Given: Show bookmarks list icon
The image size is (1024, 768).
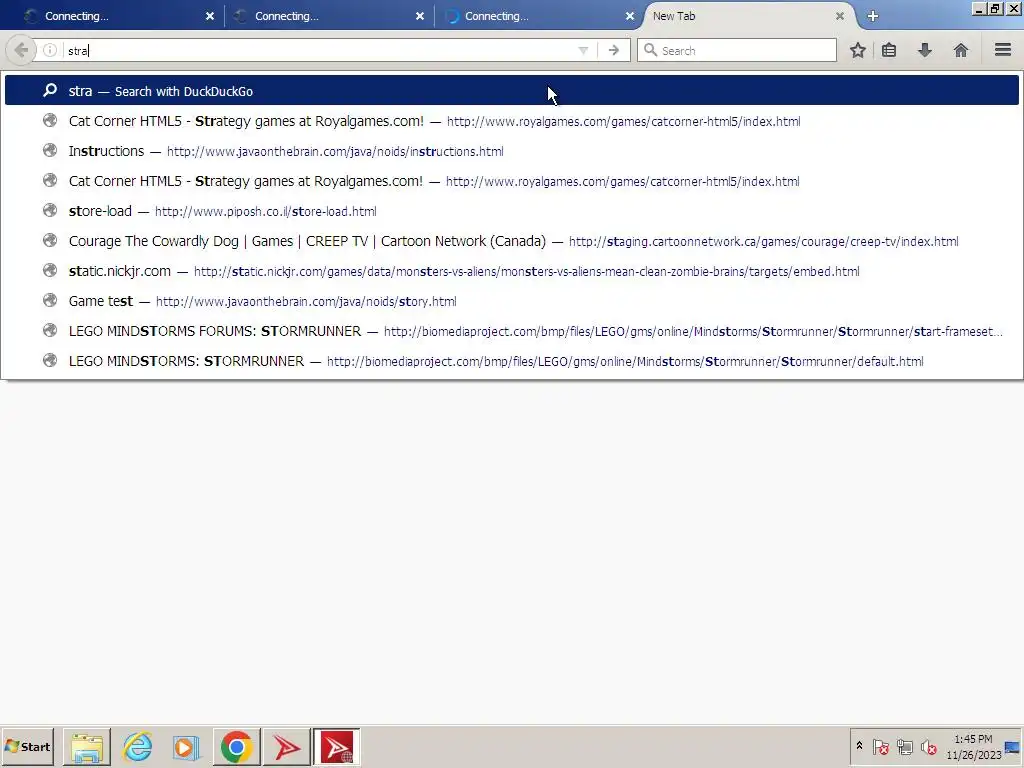Looking at the screenshot, I should click(889, 50).
